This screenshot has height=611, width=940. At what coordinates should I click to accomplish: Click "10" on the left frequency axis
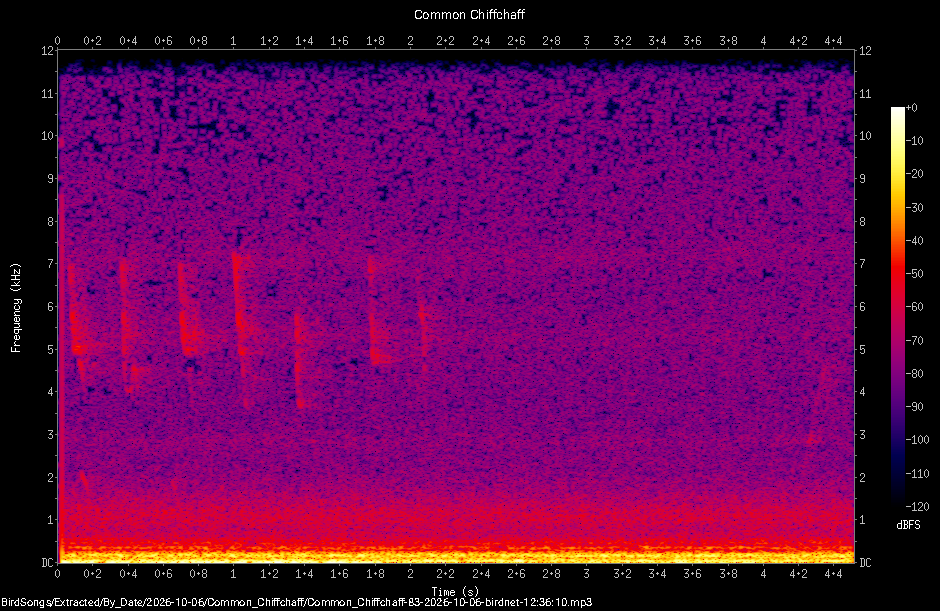coord(47,136)
